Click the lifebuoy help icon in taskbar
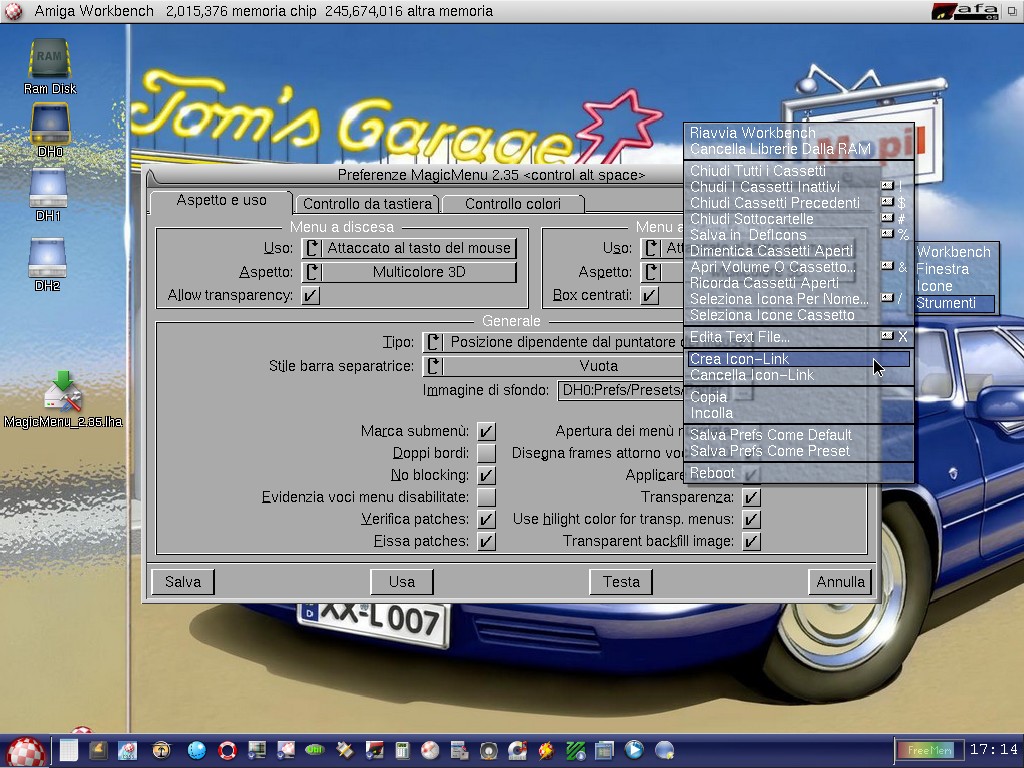Screen dimensions: 1024x768 coord(227,750)
